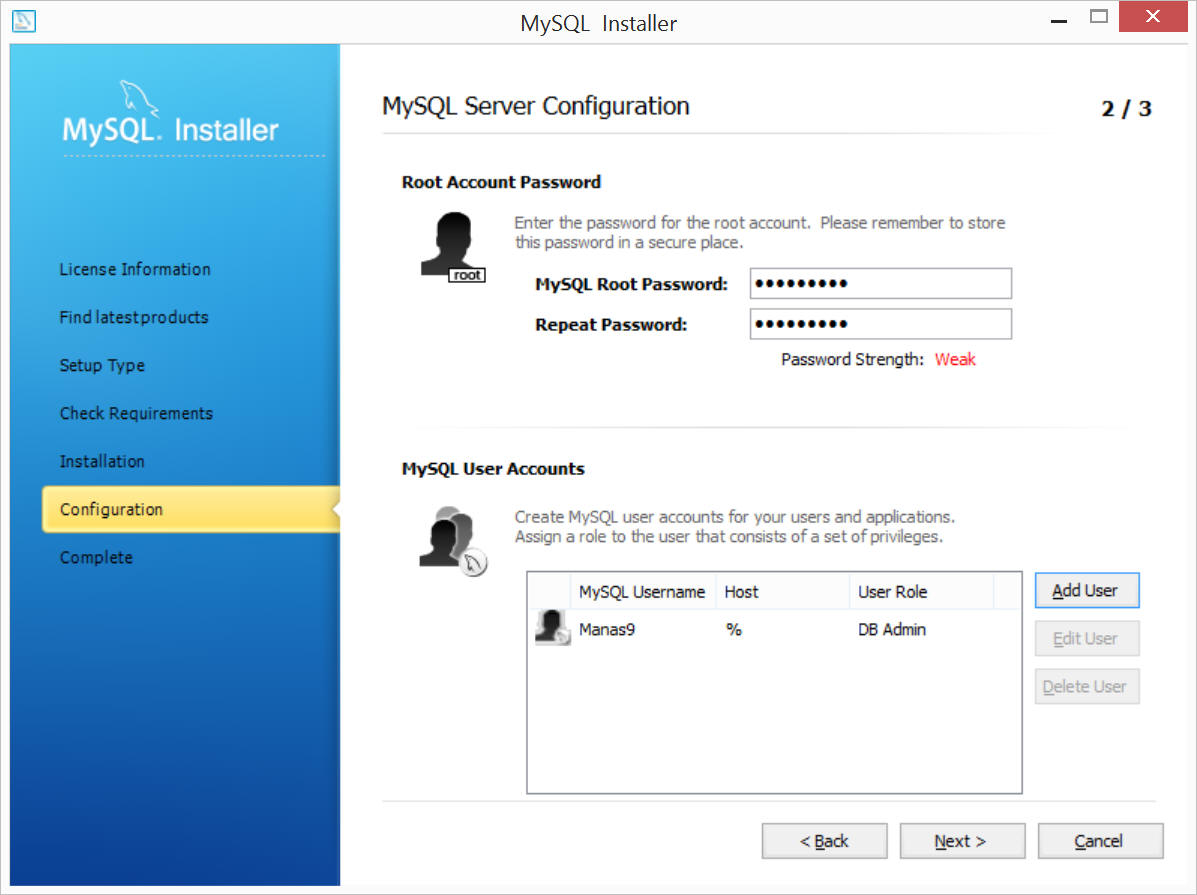
Task: Sort by MySQL Username column header
Action: pos(642,592)
